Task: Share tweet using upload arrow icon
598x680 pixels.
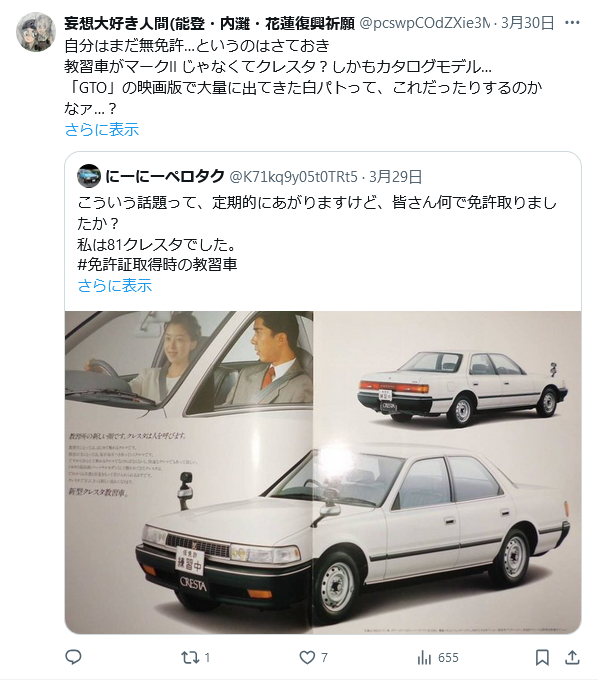Action: coord(572,657)
